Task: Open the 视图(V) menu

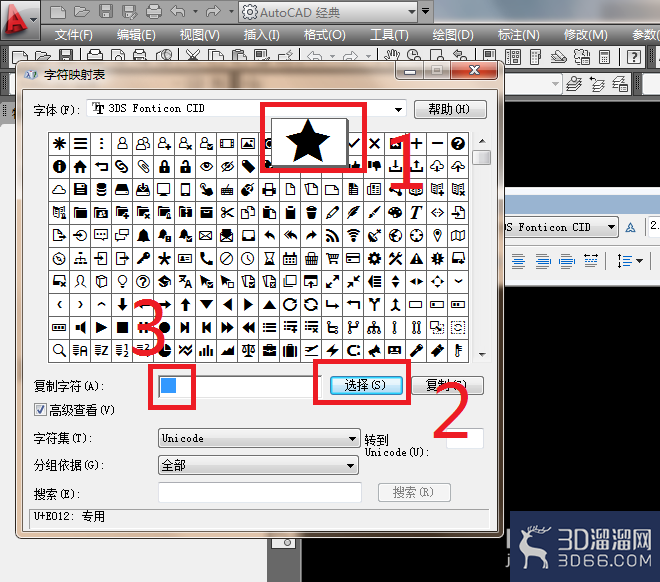Action: 200,35
